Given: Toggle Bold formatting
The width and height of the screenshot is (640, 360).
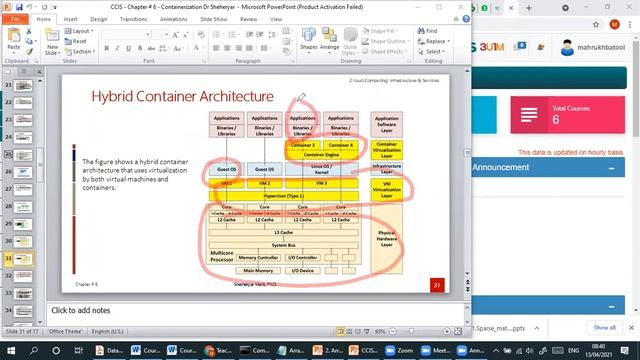Looking at the screenshot, I should 107,49.
